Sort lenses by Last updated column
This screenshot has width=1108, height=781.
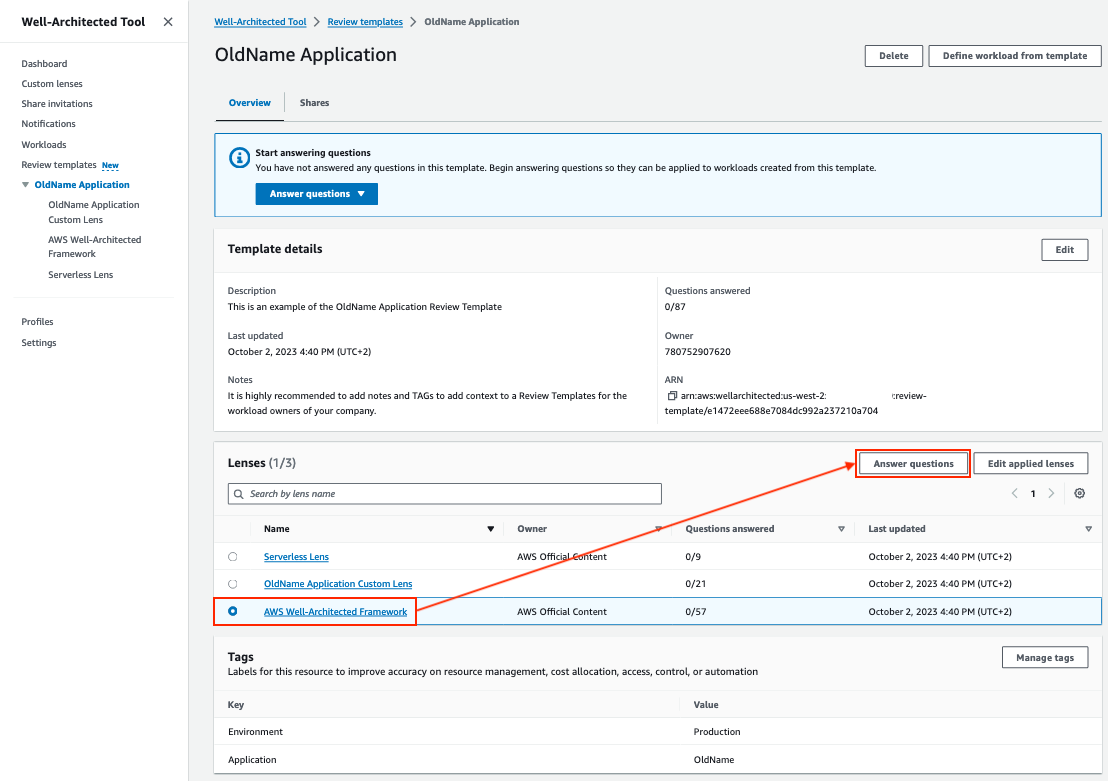tap(1087, 528)
